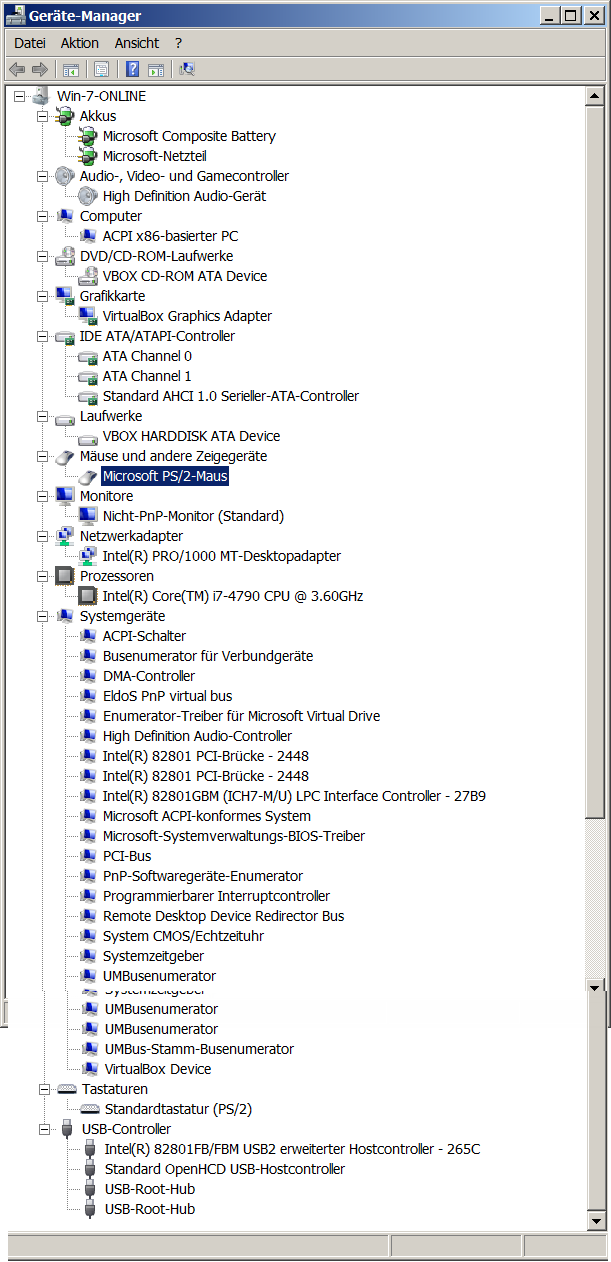Collapse the Computer category
Image resolution: width=611 pixels, height=1262 pixels.
[42, 216]
